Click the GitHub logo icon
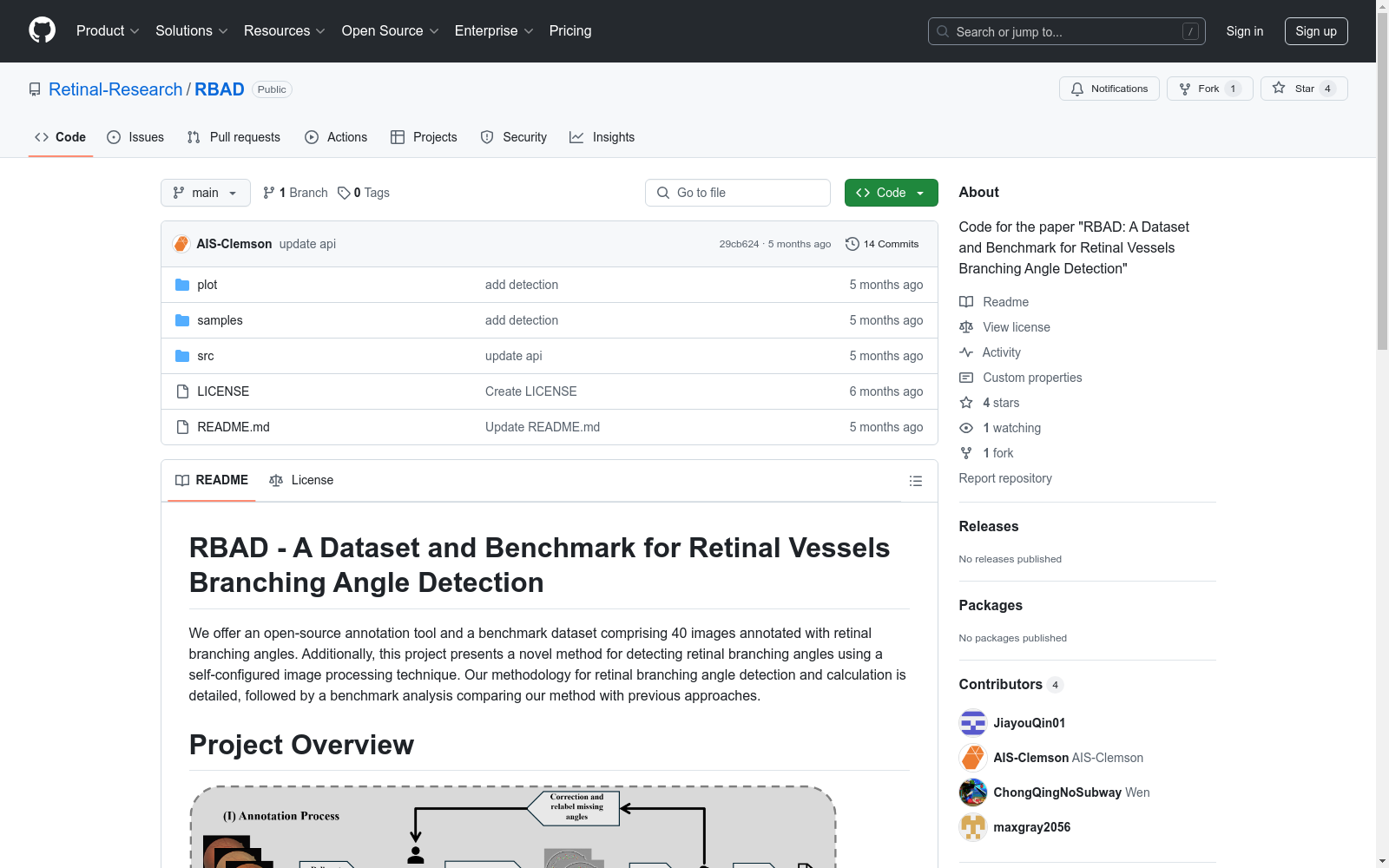Viewport: 1389px width, 868px height. point(42,30)
